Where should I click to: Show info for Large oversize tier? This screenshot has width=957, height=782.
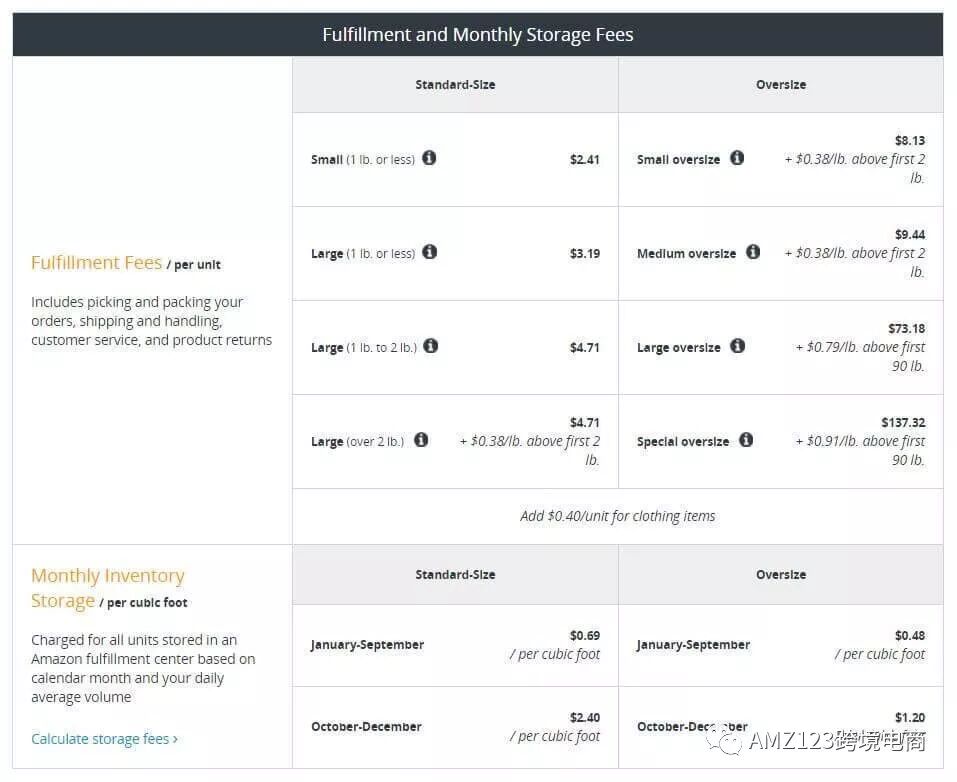pyautogui.click(x=737, y=346)
